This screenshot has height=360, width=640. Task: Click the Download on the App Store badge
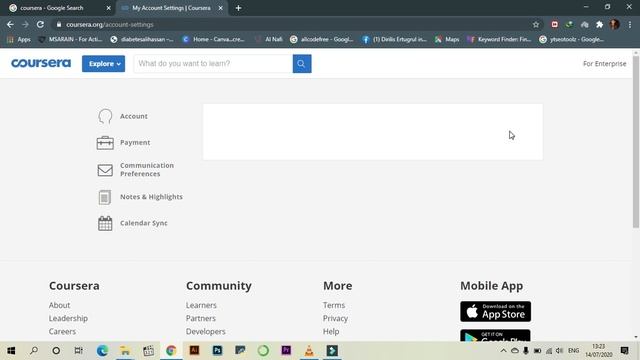pyautogui.click(x=496, y=311)
